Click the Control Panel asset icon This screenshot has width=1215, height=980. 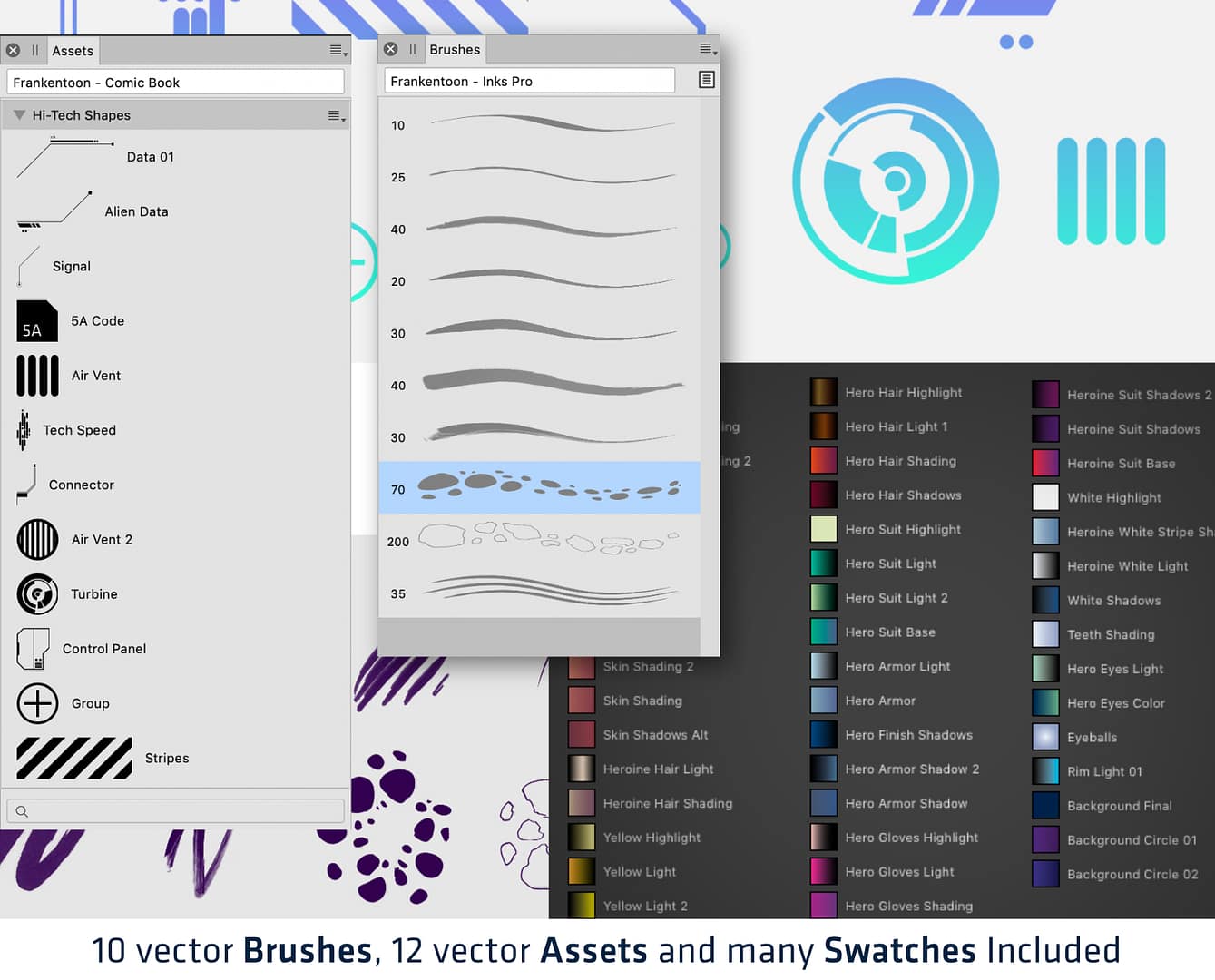pyautogui.click(x=34, y=648)
